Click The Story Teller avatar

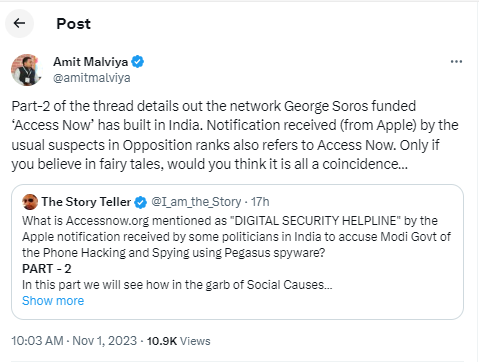pos(30,202)
